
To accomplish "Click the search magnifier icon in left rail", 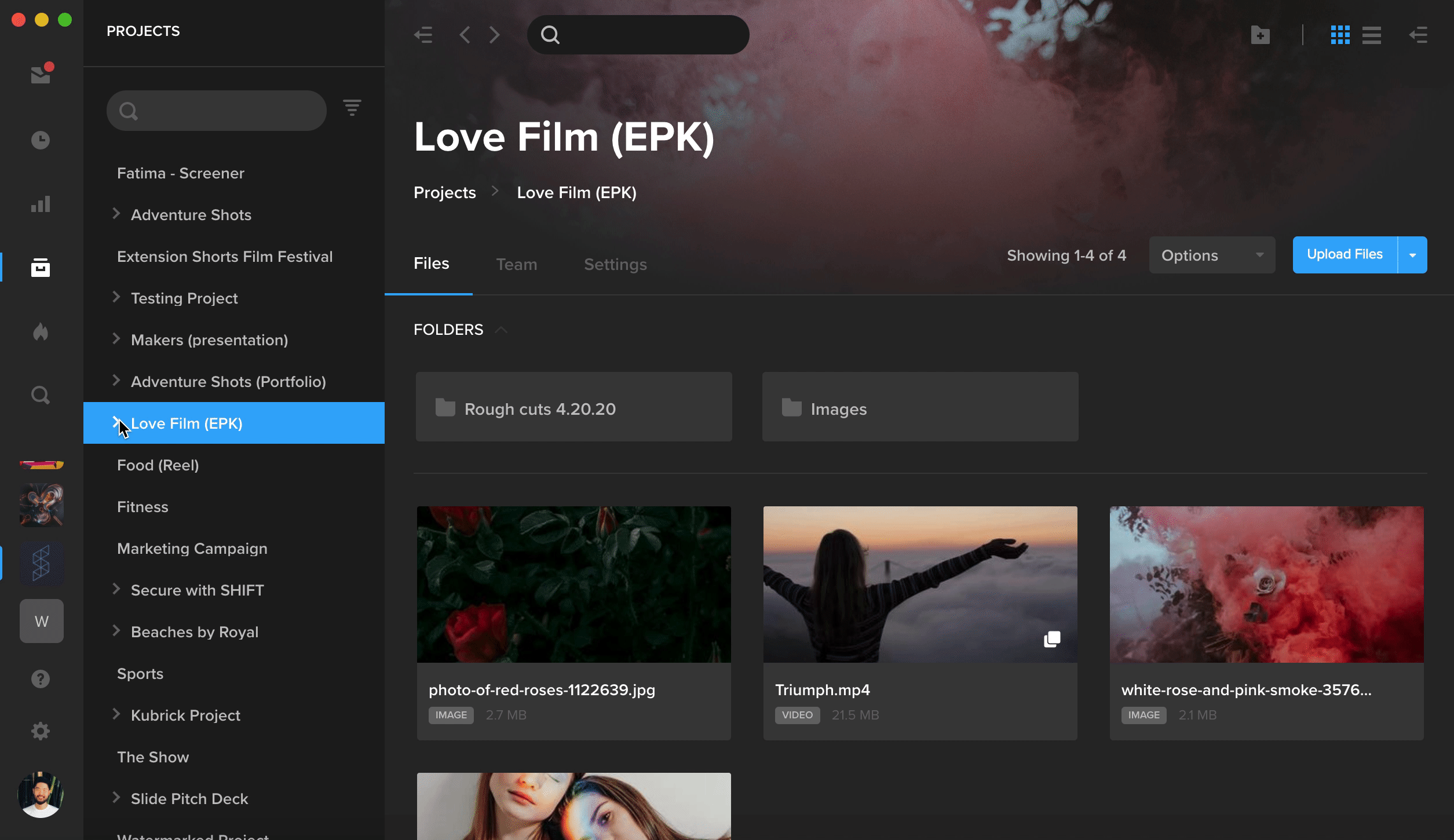I will click(x=41, y=395).
